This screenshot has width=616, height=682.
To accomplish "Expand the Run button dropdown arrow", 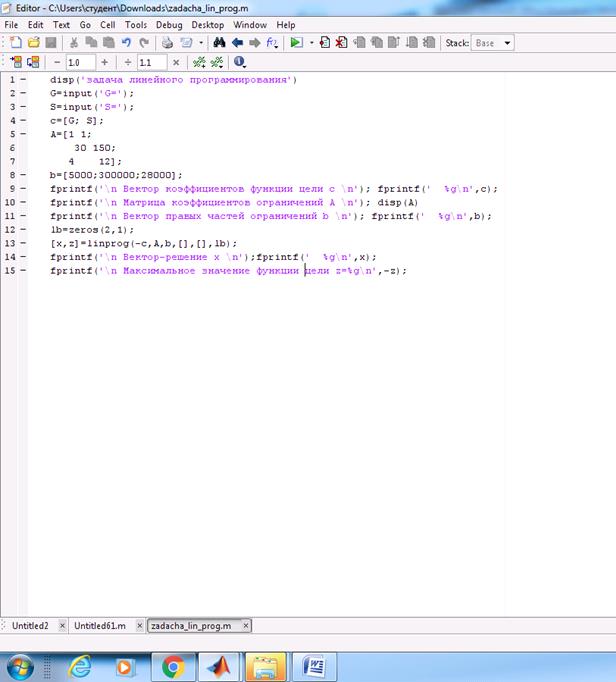I will coord(311,43).
